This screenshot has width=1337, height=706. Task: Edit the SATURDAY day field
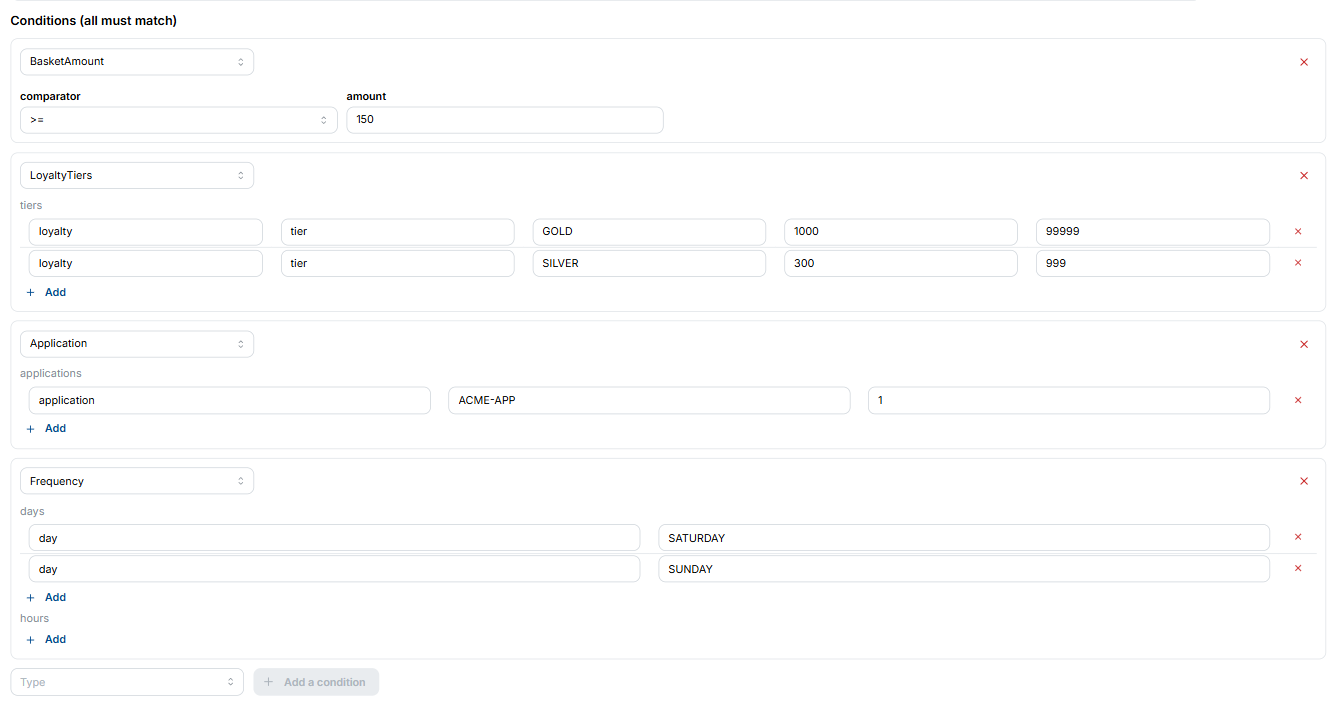[964, 538]
